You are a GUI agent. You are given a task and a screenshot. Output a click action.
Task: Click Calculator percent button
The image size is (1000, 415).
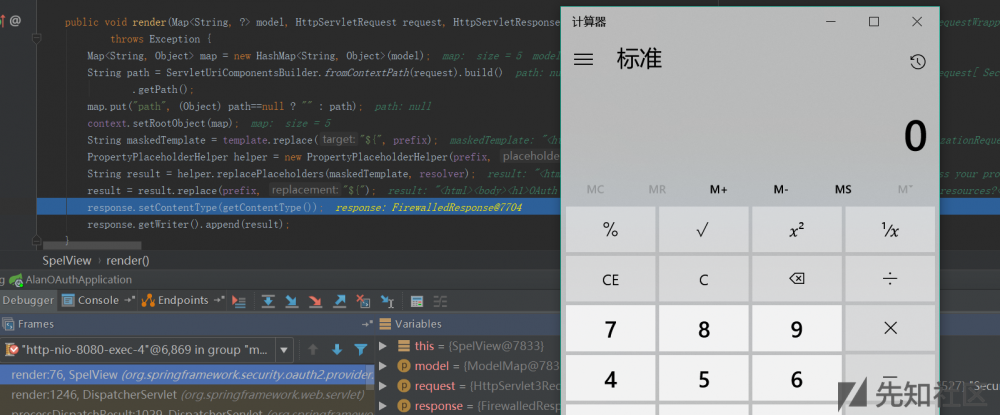pos(610,230)
